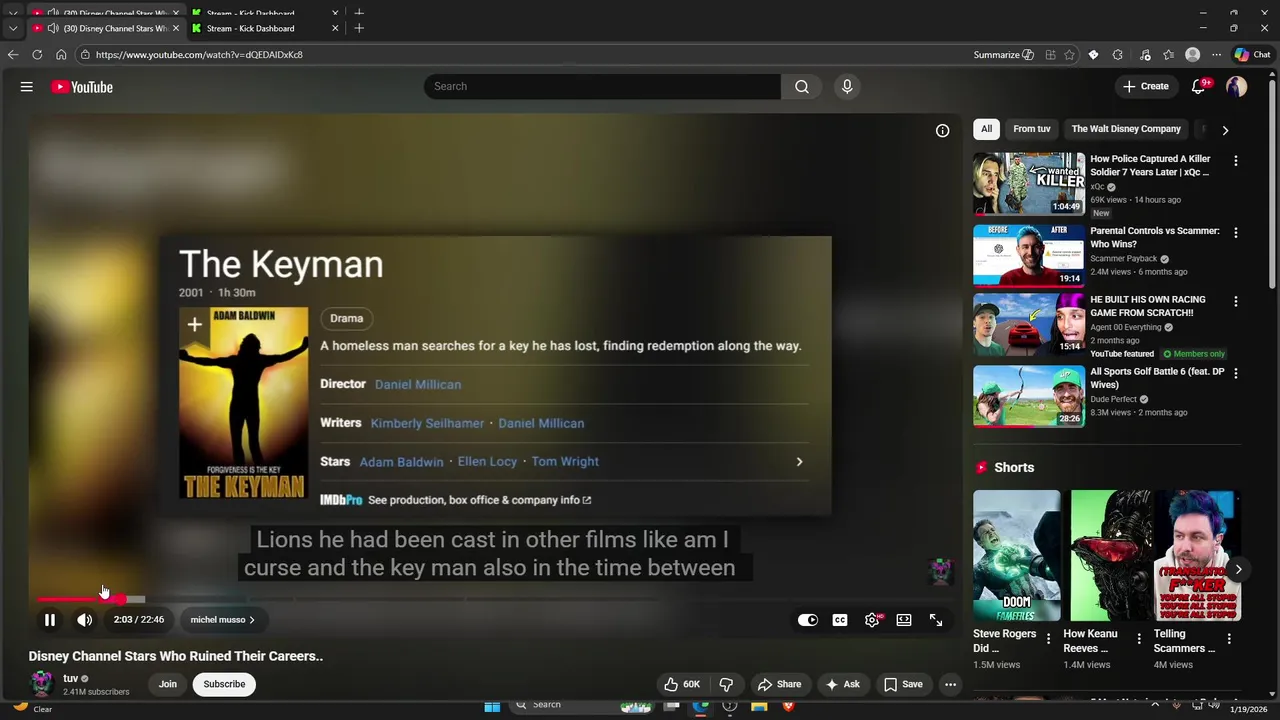Open the How Police Captured A Killer thumbnail
Viewport: 1280px width, 720px height.
point(1029,184)
